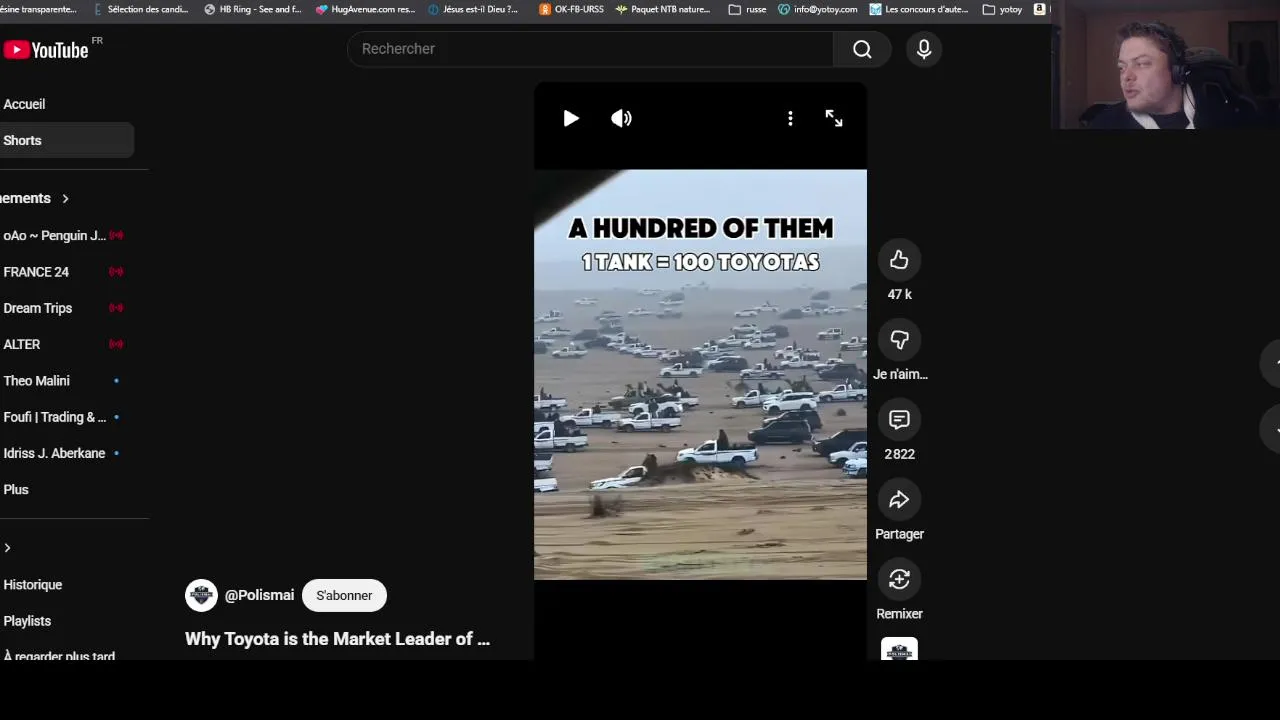
Task: Open info@yotoy.com bookmark
Action: click(x=817, y=9)
